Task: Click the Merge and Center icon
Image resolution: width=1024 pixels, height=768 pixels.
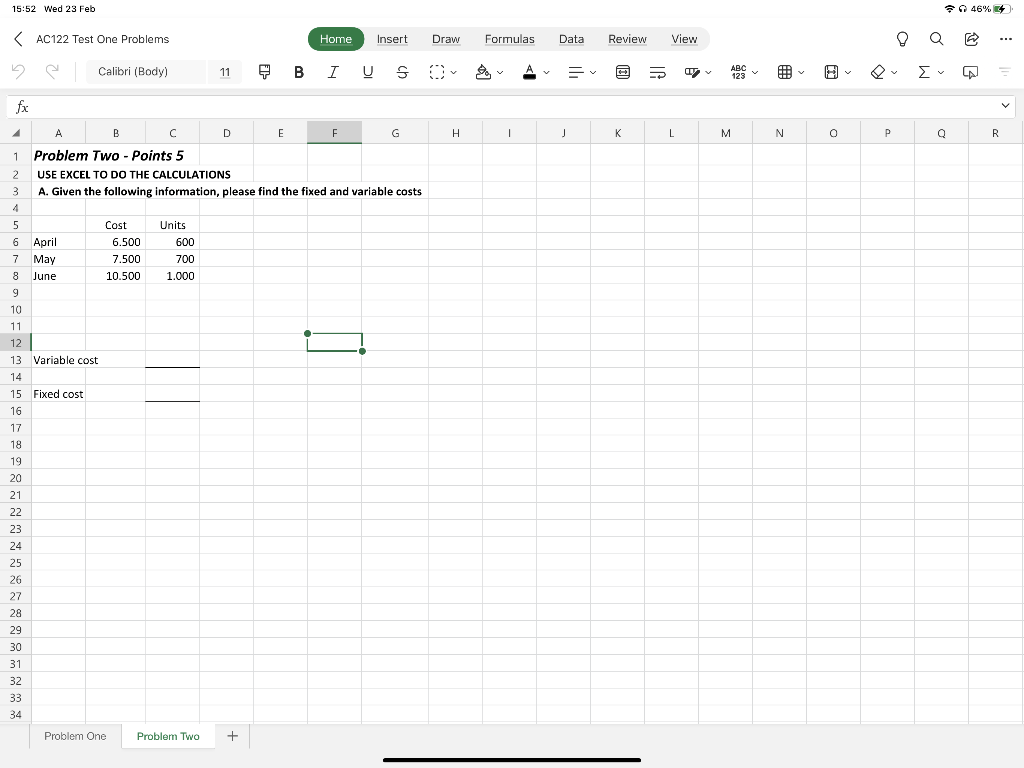Action: pyautogui.click(x=623, y=72)
